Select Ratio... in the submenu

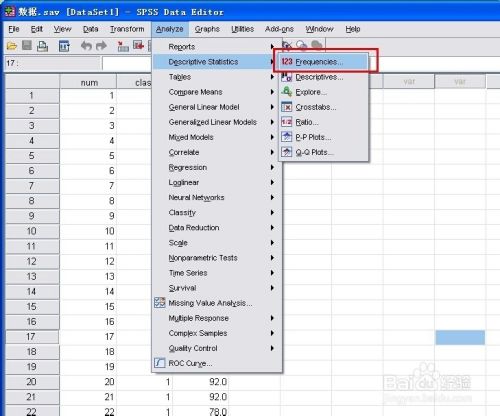pyautogui.click(x=324, y=122)
